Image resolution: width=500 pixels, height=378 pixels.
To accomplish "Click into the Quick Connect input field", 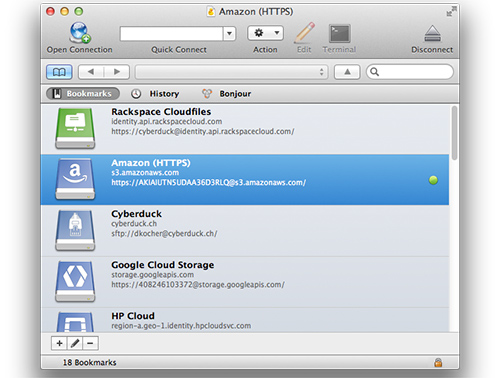I will (171, 33).
